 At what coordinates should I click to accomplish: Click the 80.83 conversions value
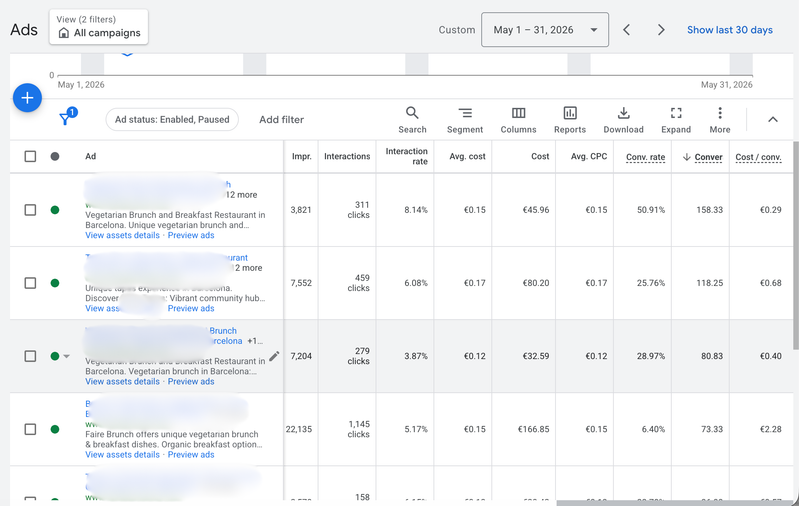pos(712,356)
